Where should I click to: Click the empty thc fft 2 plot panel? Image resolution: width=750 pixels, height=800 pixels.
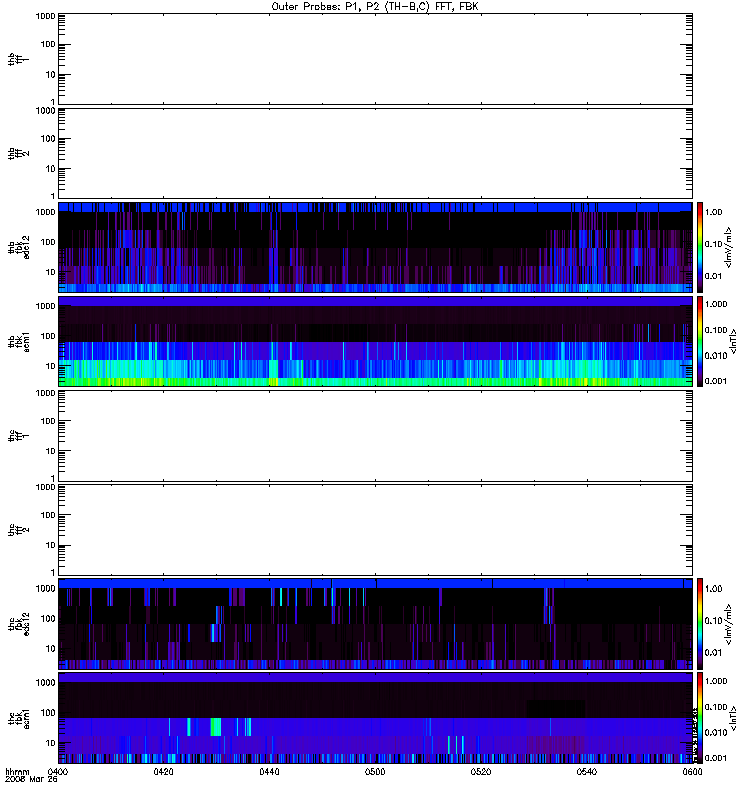tap(375, 530)
